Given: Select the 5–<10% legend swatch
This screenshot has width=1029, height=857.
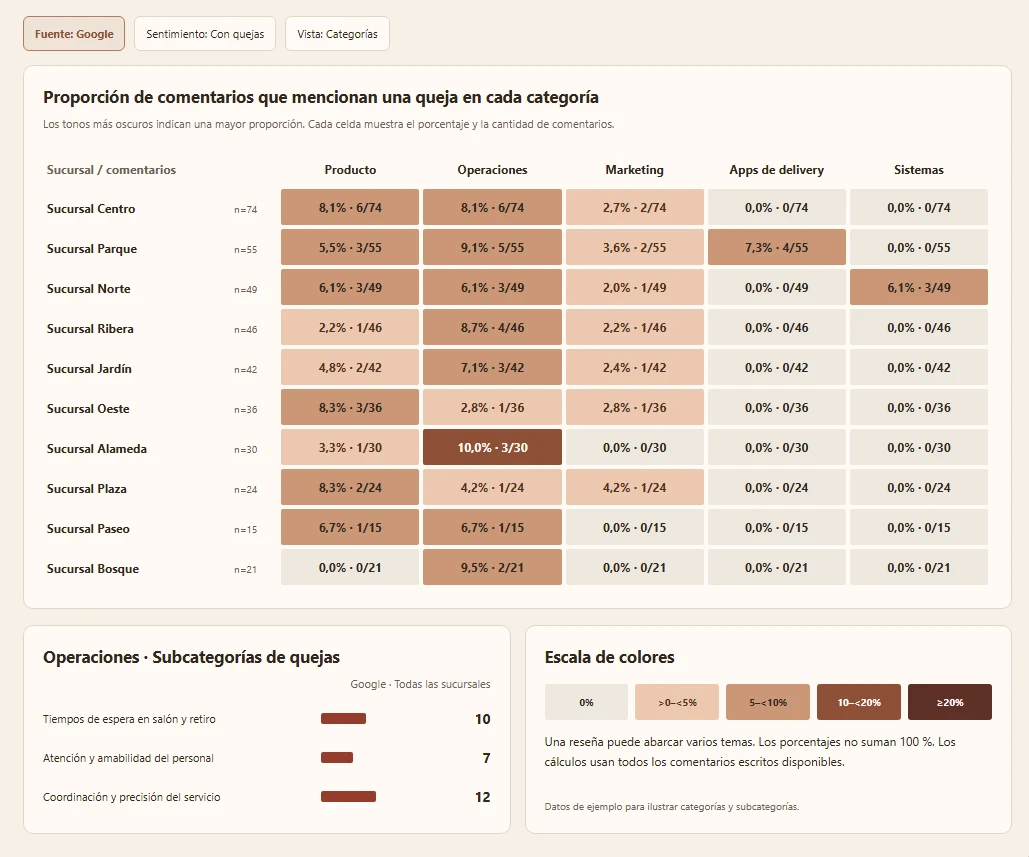Looking at the screenshot, I should 768,702.
